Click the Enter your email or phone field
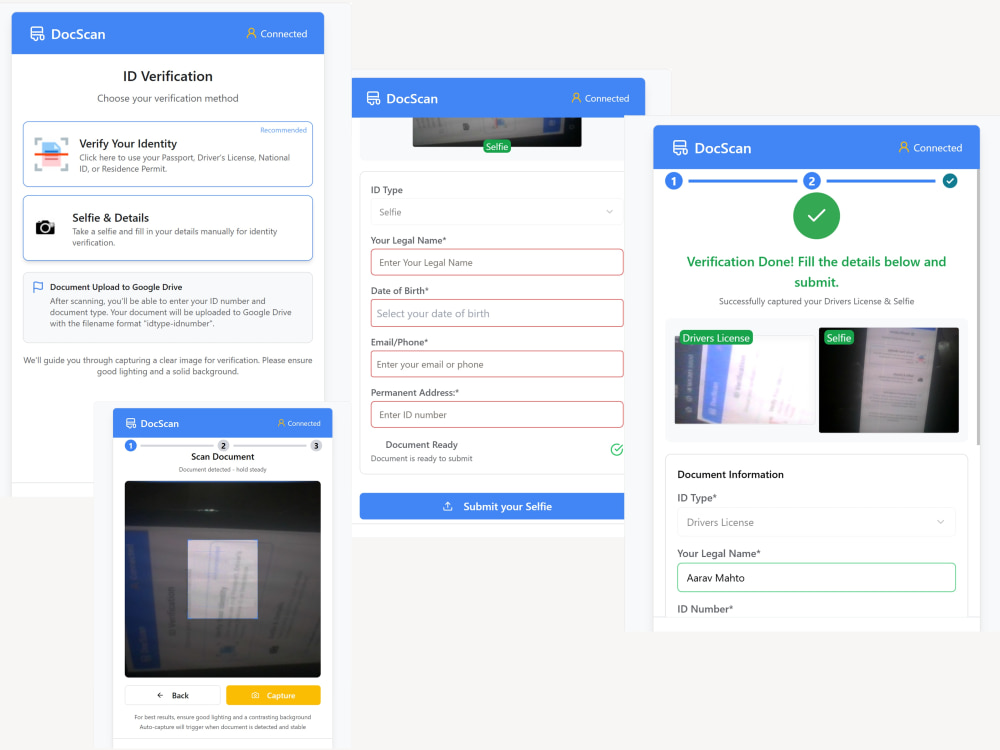This screenshot has height=750, width=1000. (497, 364)
